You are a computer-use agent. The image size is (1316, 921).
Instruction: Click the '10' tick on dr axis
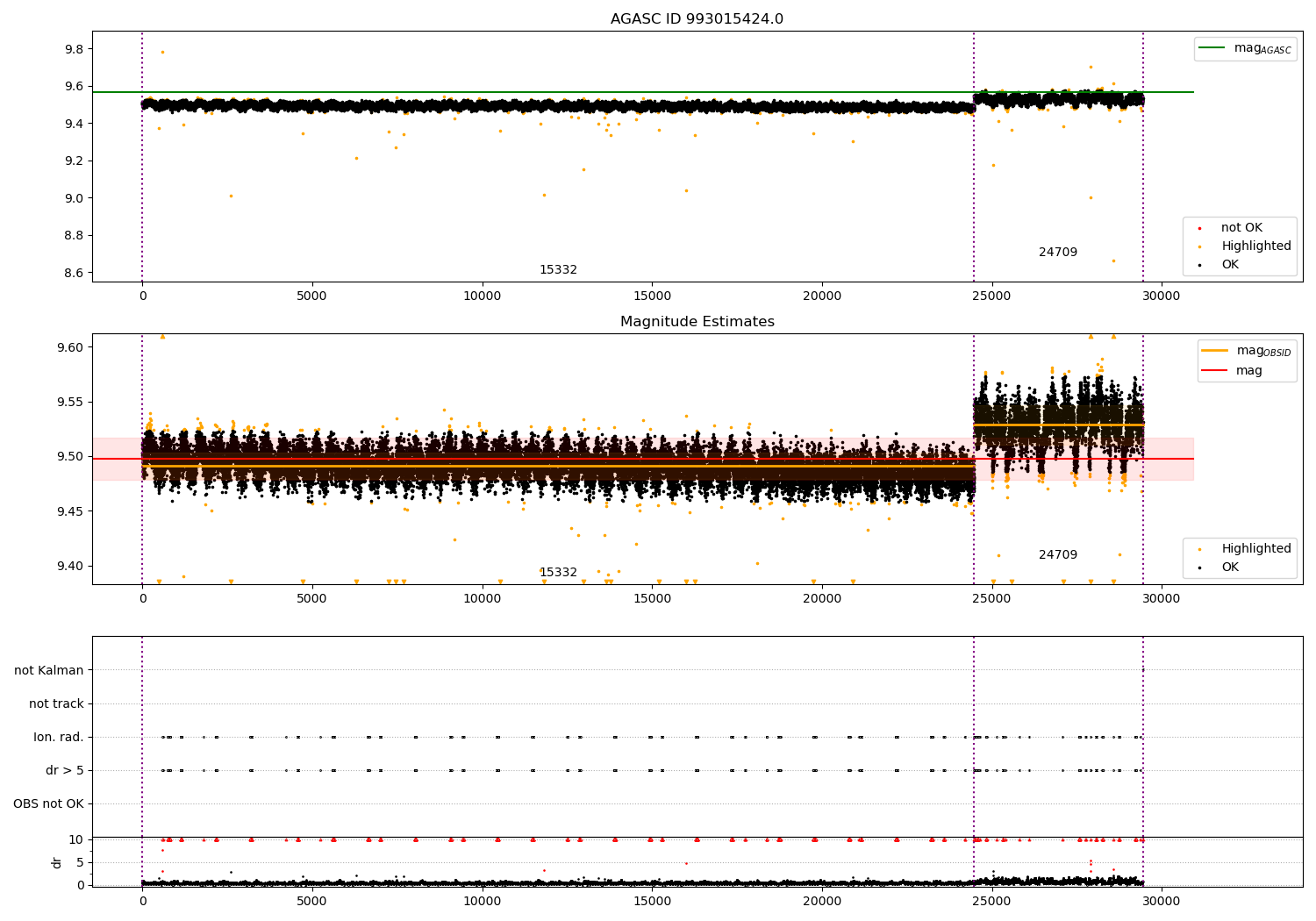76,839
